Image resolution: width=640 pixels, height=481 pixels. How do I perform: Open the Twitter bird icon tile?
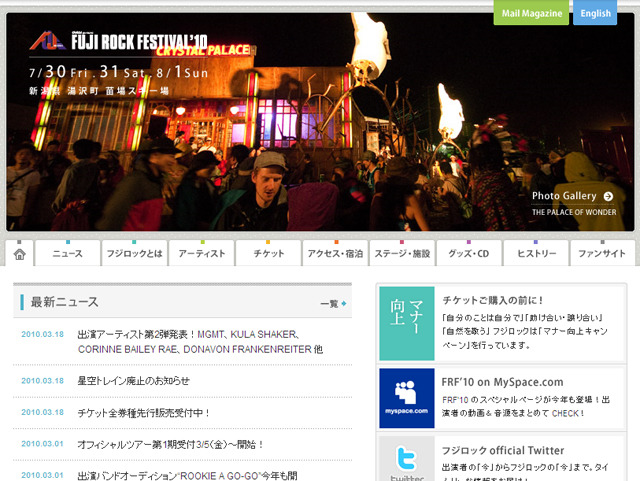click(407, 459)
